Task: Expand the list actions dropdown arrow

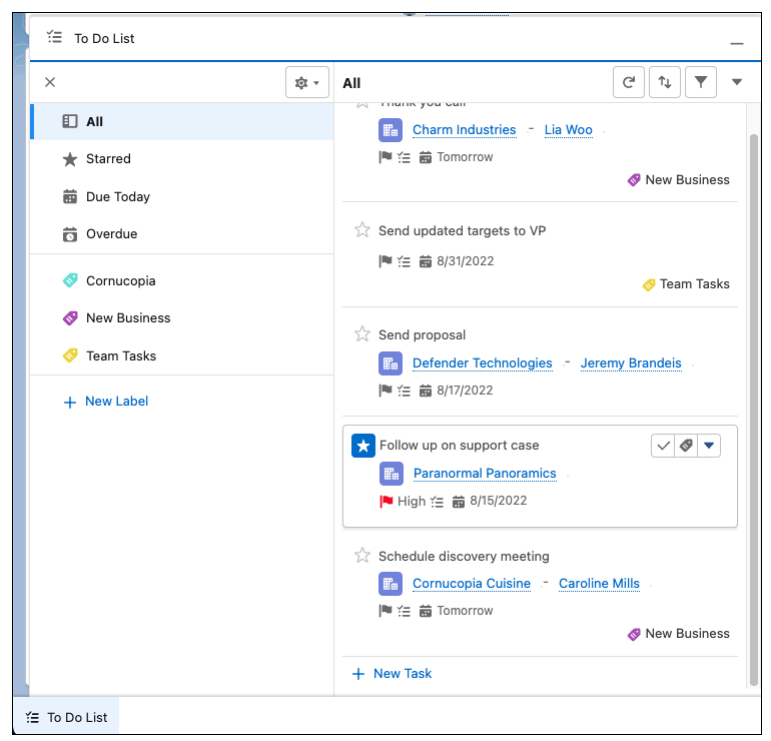Action: point(736,82)
